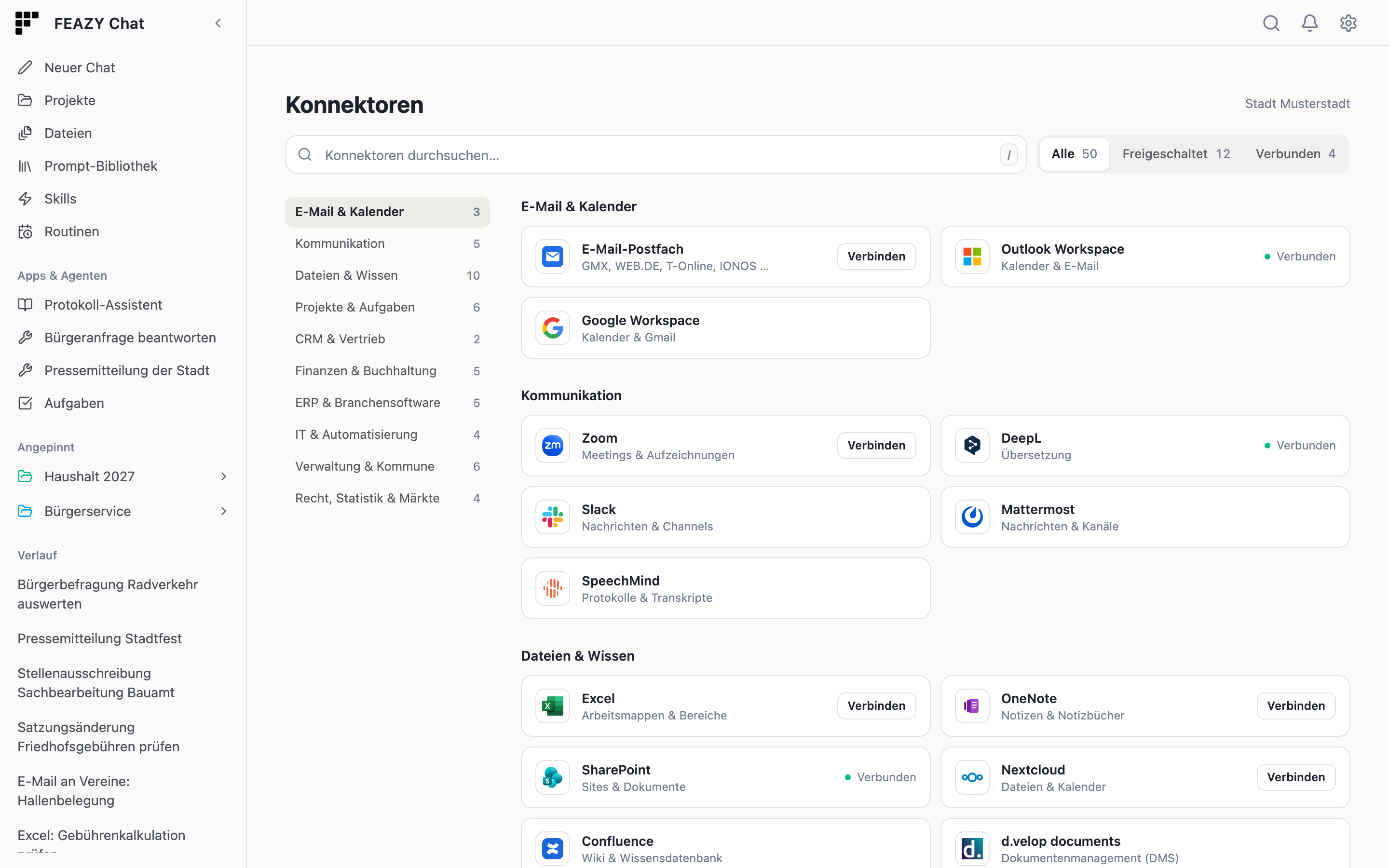
Task: Click the Google Workspace G icon
Action: pyautogui.click(x=552, y=328)
